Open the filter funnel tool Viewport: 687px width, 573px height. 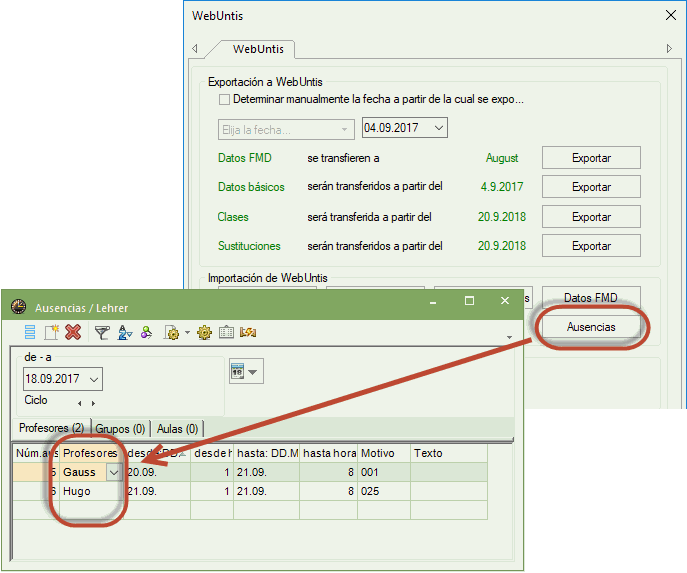click(x=102, y=333)
